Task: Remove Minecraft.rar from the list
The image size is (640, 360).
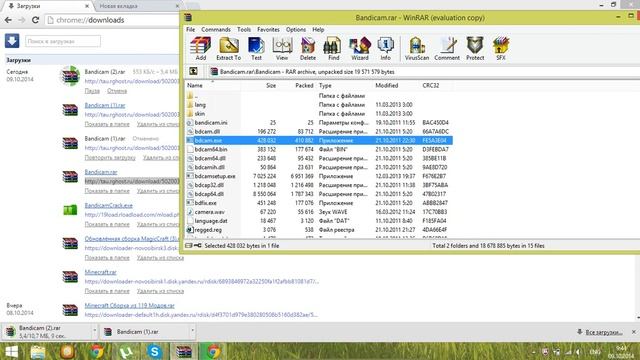Action: click(160, 291)
